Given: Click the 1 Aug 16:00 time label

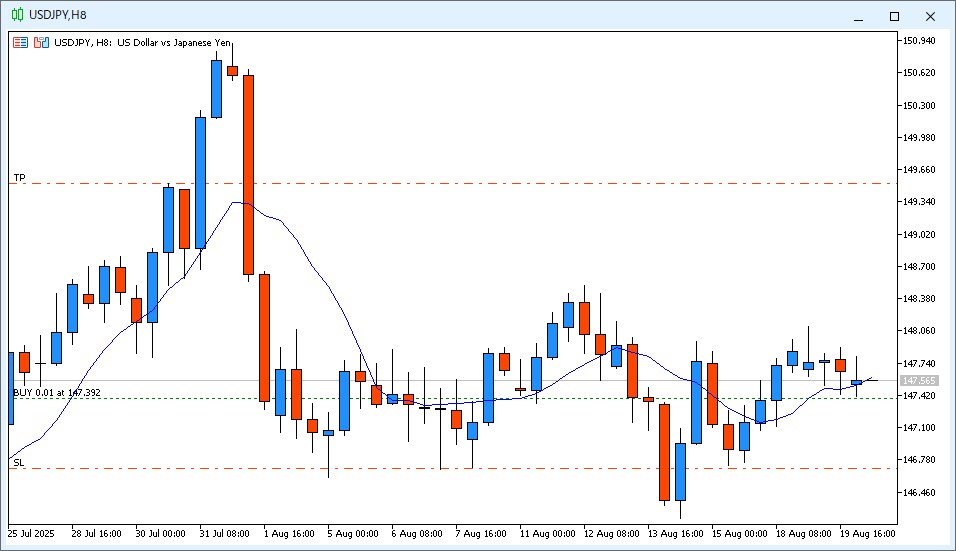Looking at the screenshot, I should (288, 534).
